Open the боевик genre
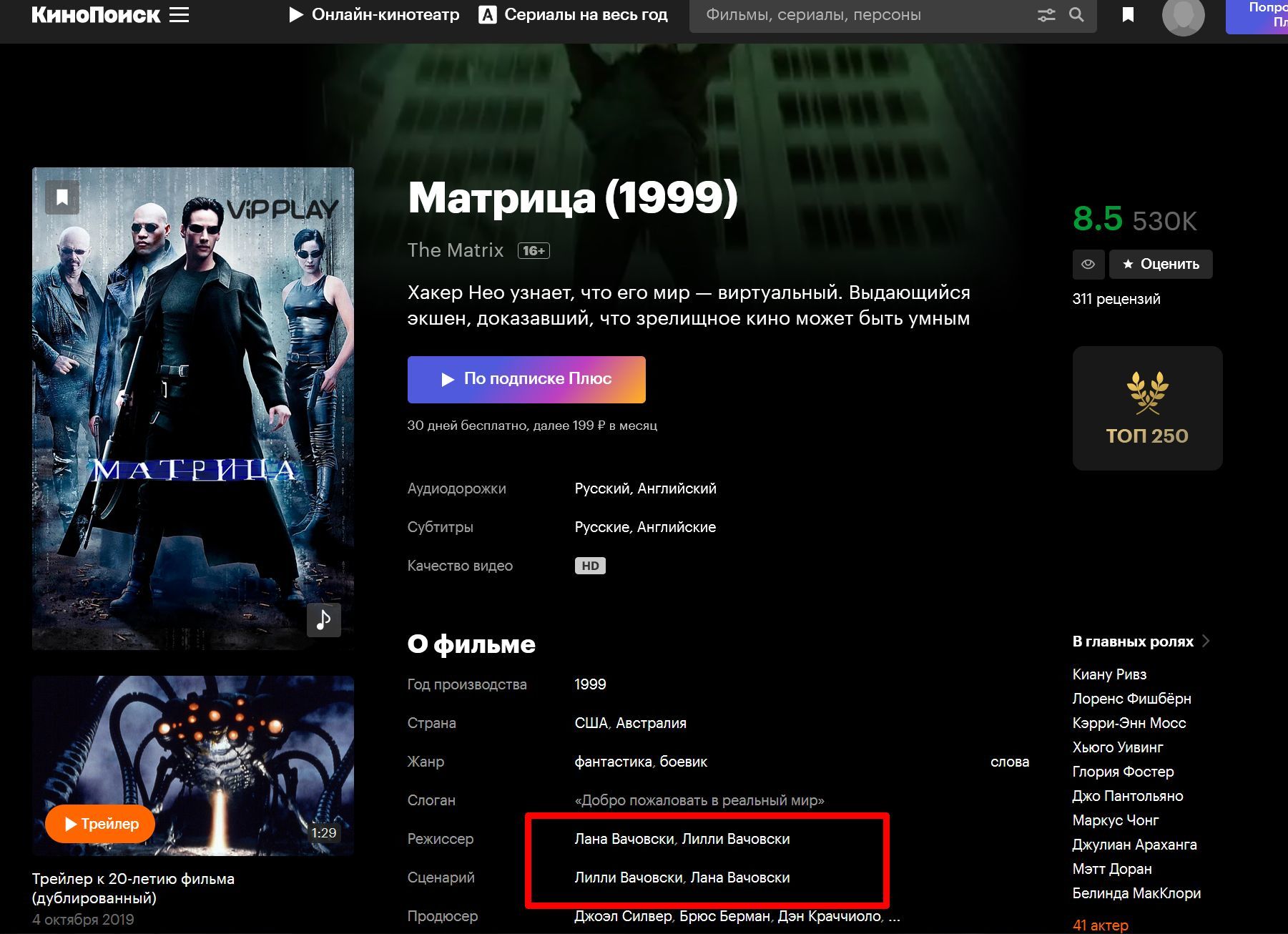This screenshot has width=1288, height=934. click(x=683, y=762)
